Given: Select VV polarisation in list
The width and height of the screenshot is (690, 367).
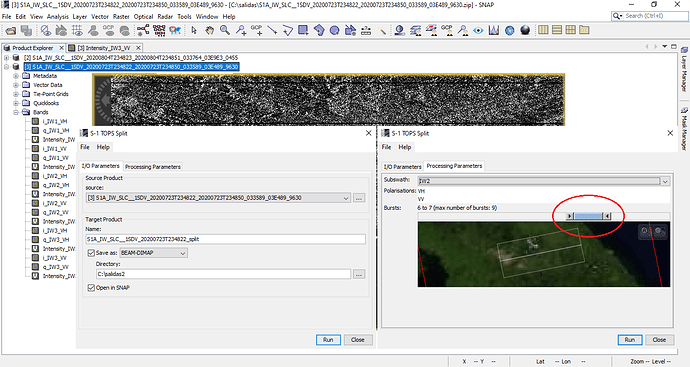Looking at the screenshot, I should (x=422, y=200).
